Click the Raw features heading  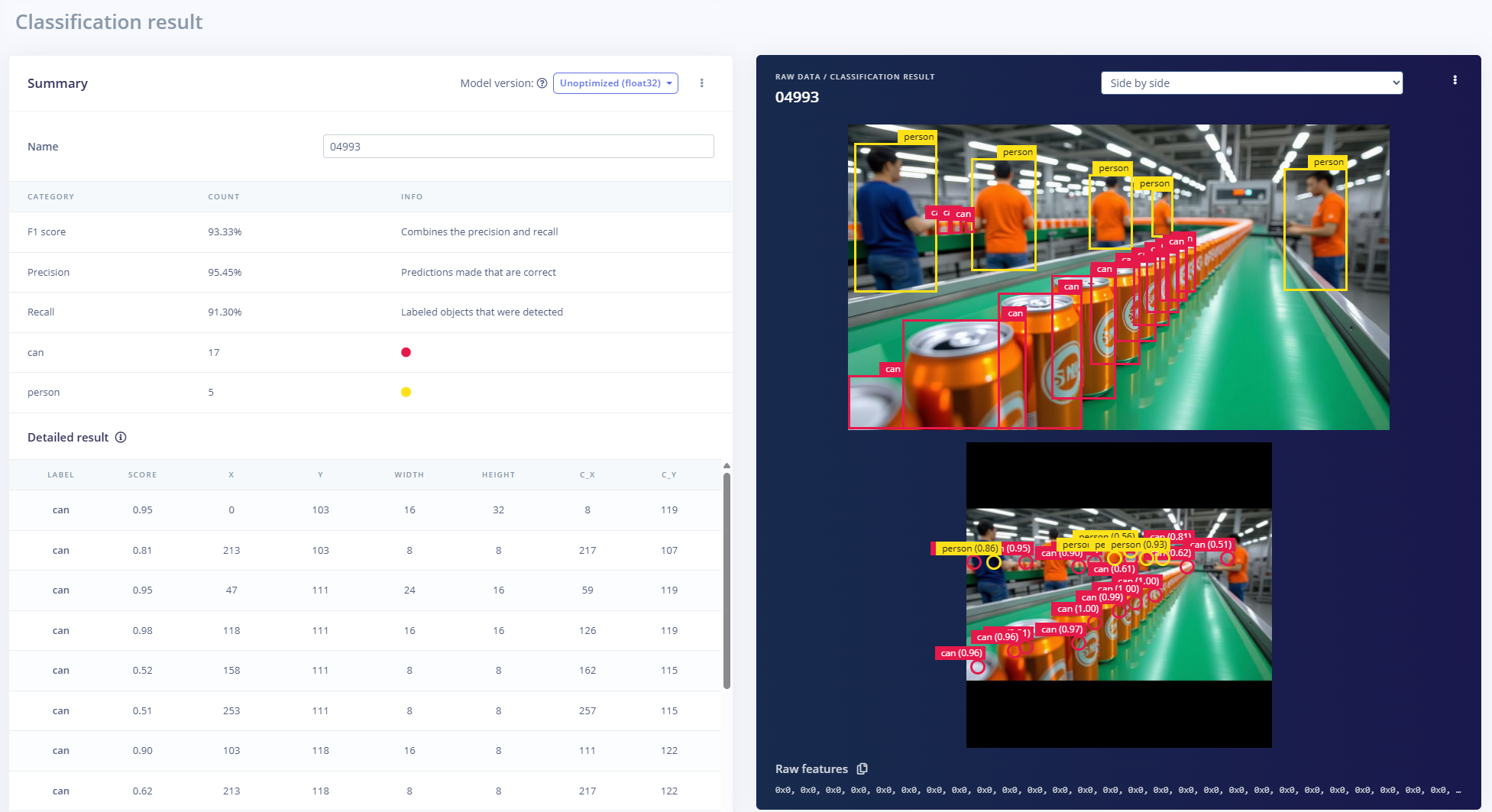pos(811,769)
